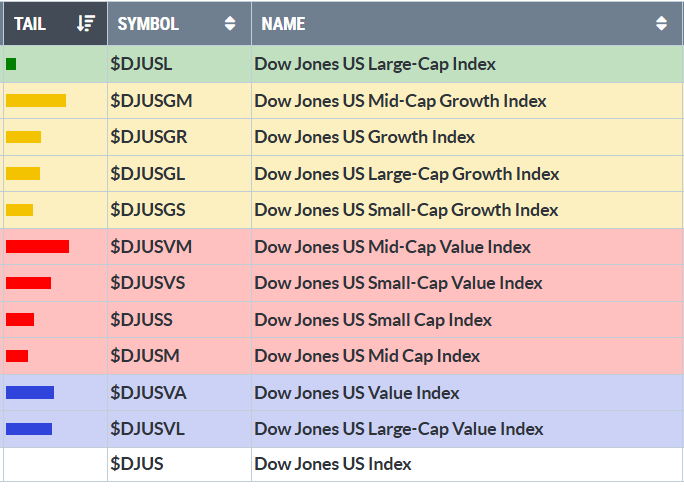This screenshot has height=488, width=684.
Task: Click the $DJUSGS symbol cell
Action: (x=148, y=210)
